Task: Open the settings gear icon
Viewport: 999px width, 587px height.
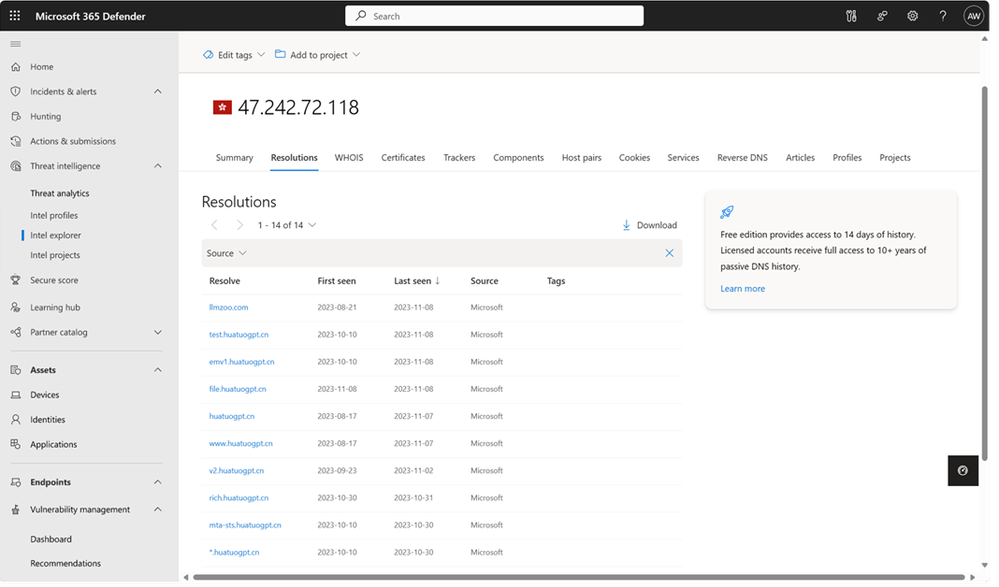Action: 912,16
